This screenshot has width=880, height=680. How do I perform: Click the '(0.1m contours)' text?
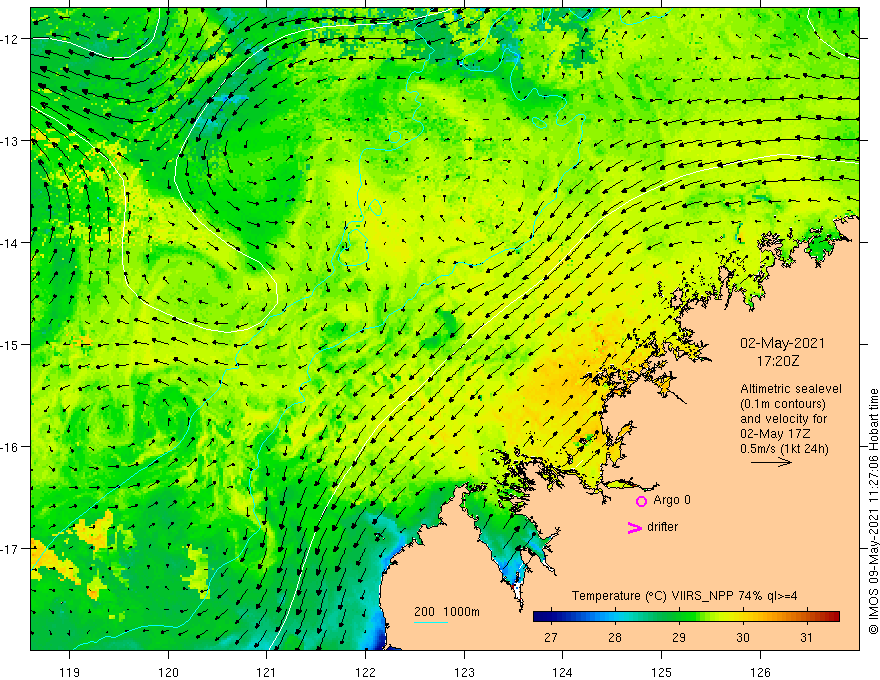[782, 404]
